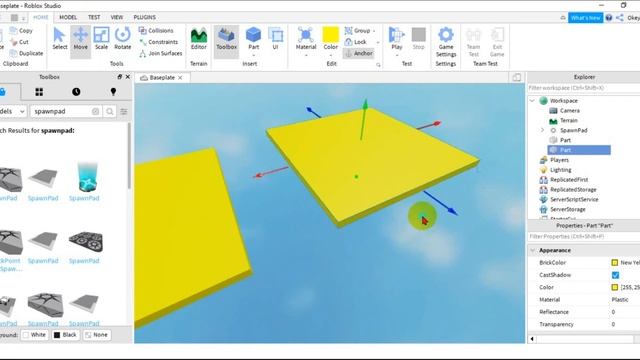The width and height of the screenshot is (640, 360).
Task: Click the Lock tool
Action: 356,42
